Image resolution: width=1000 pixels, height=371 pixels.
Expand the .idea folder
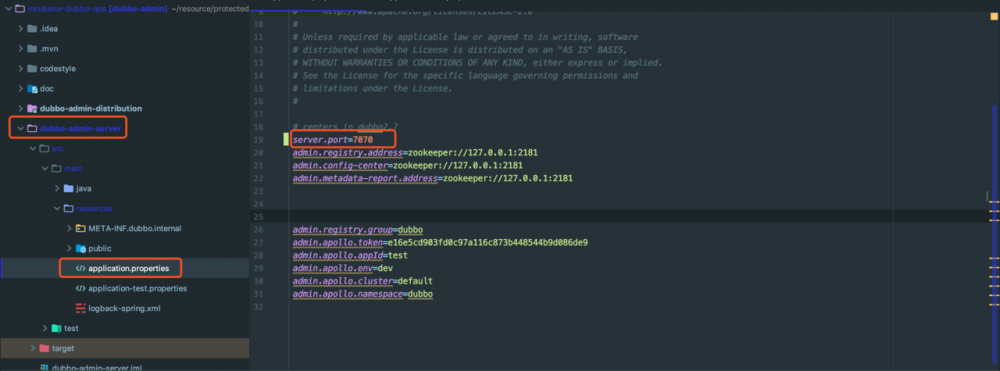click(20, 29)
